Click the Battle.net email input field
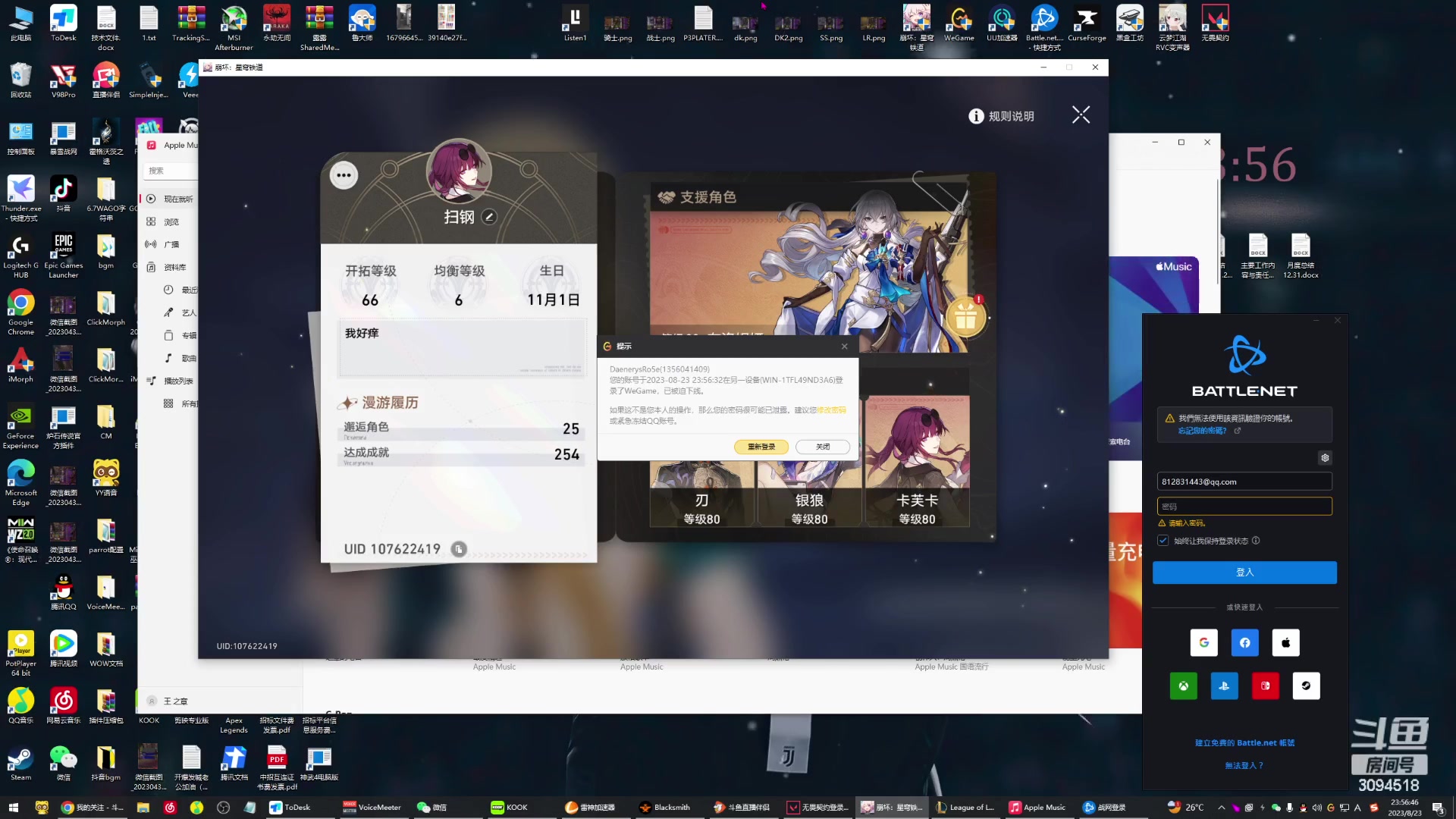Image resolution: width=1456 pixels, height=819 pixels. click(1244, 482)
